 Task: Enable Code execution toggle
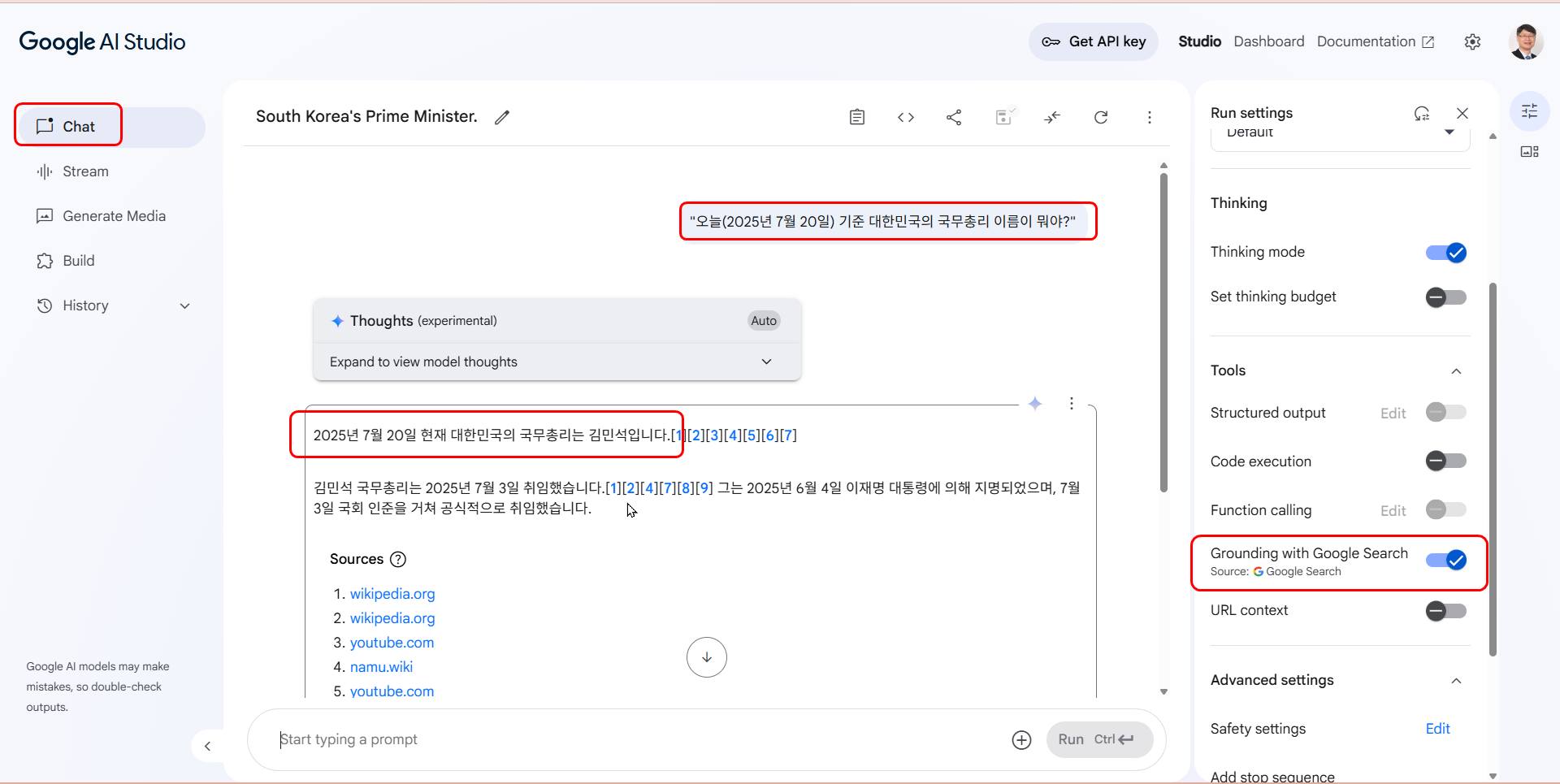point(1446,461)
